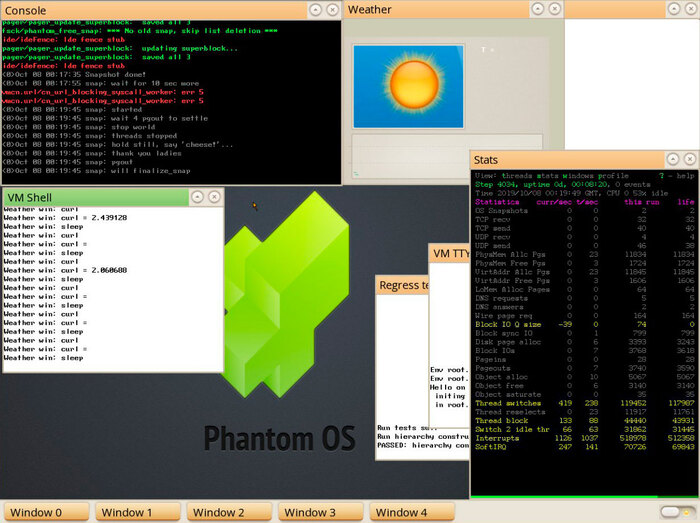Close the VM Shell window
This screenshot has width=700, height=523.
(x=214, y=198)
